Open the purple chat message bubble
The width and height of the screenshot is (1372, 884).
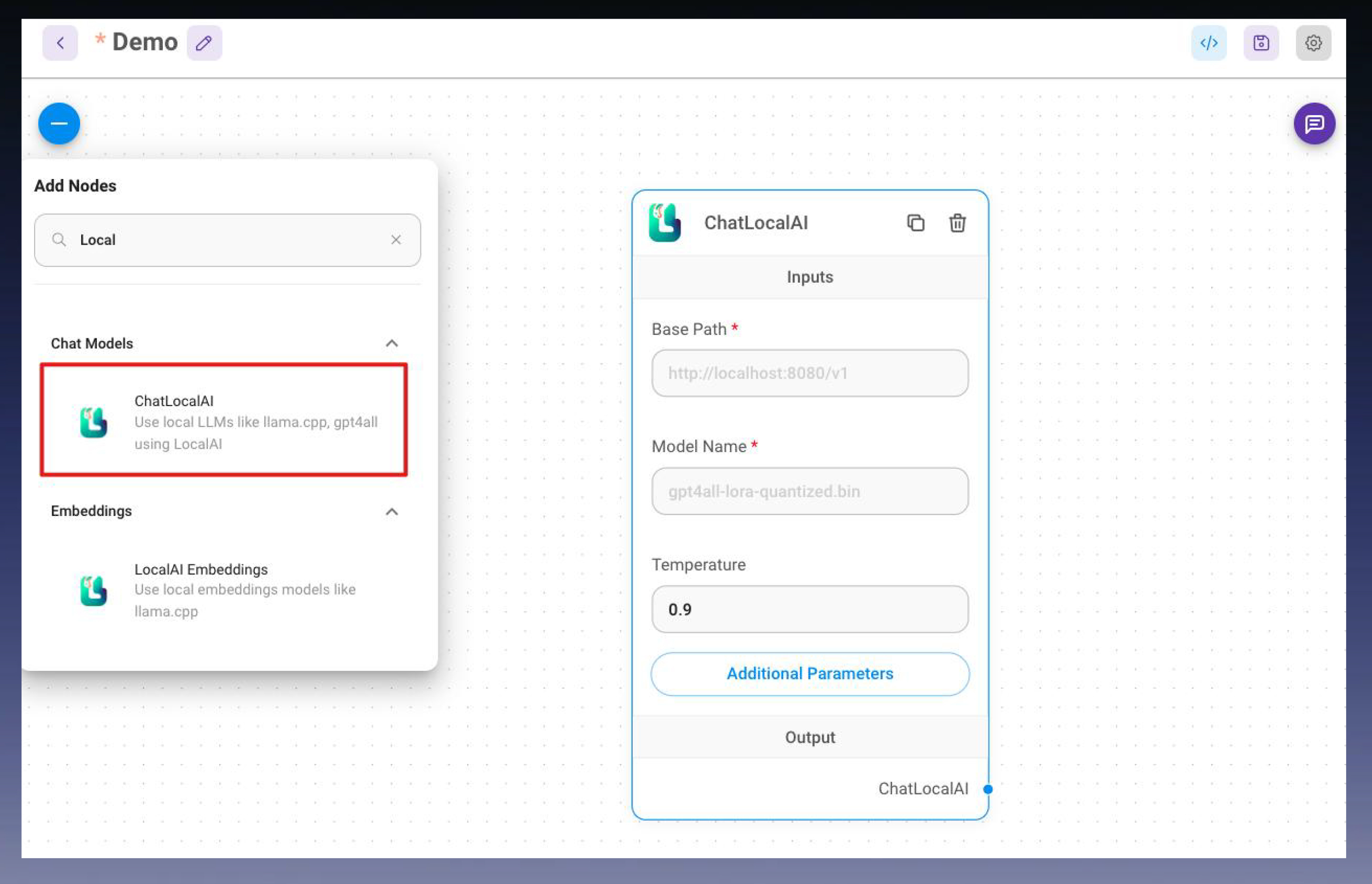coord(1313,123)
